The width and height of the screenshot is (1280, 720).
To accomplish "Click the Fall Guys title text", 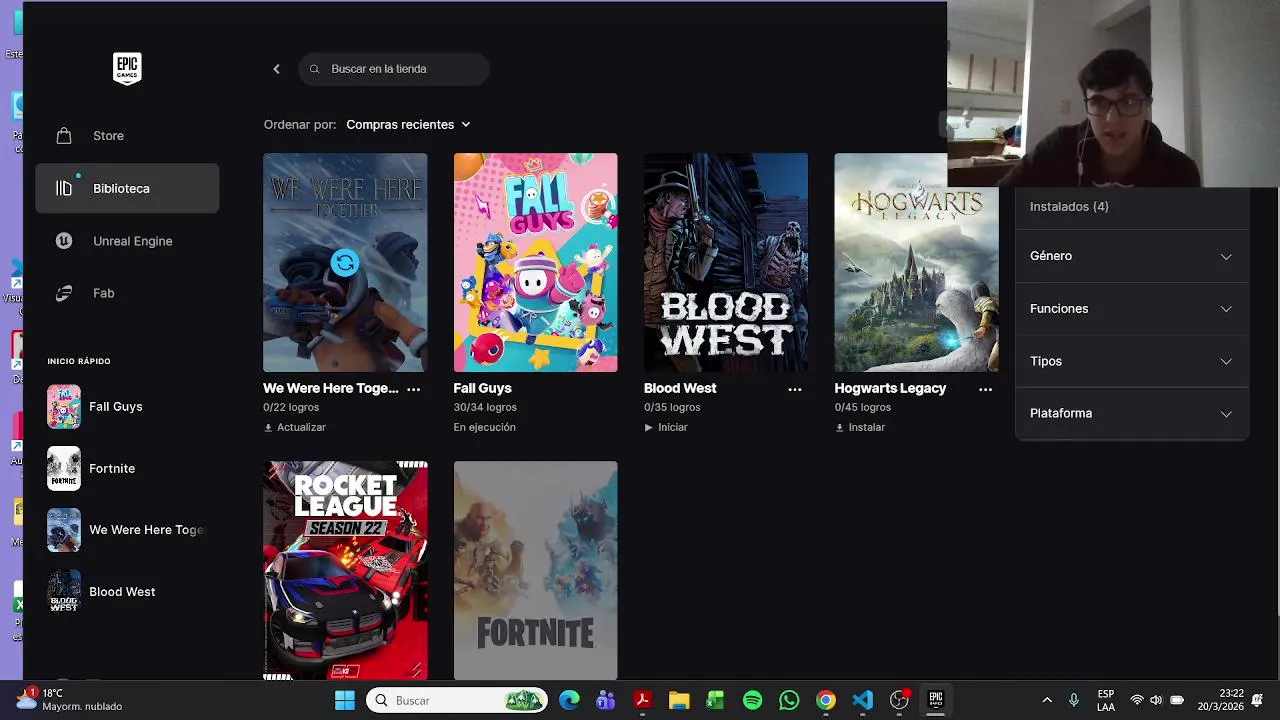I will 483,388.
